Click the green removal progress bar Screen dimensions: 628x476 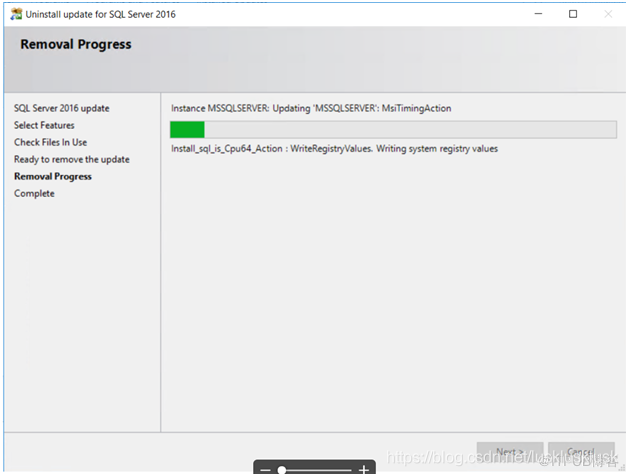coord(393,130)
